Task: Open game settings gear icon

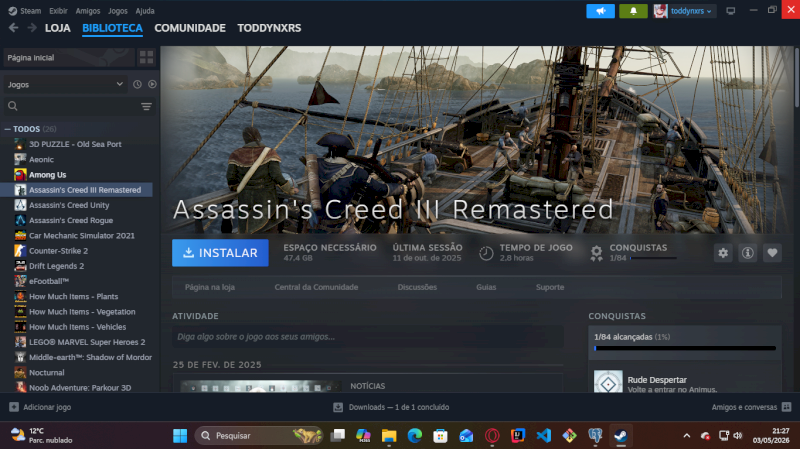Action: 723,253
